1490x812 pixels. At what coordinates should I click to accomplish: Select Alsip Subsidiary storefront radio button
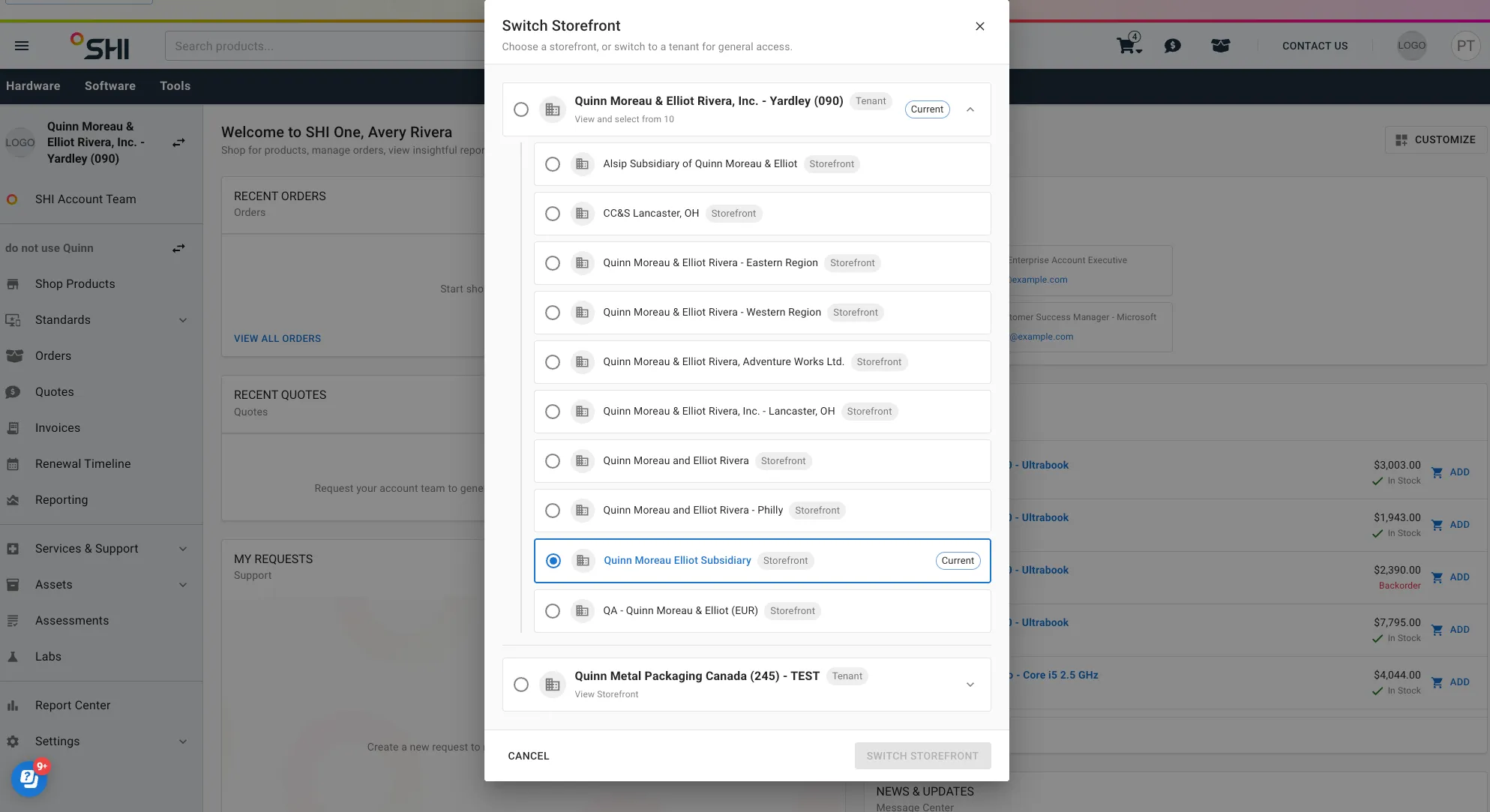(553, 164)
